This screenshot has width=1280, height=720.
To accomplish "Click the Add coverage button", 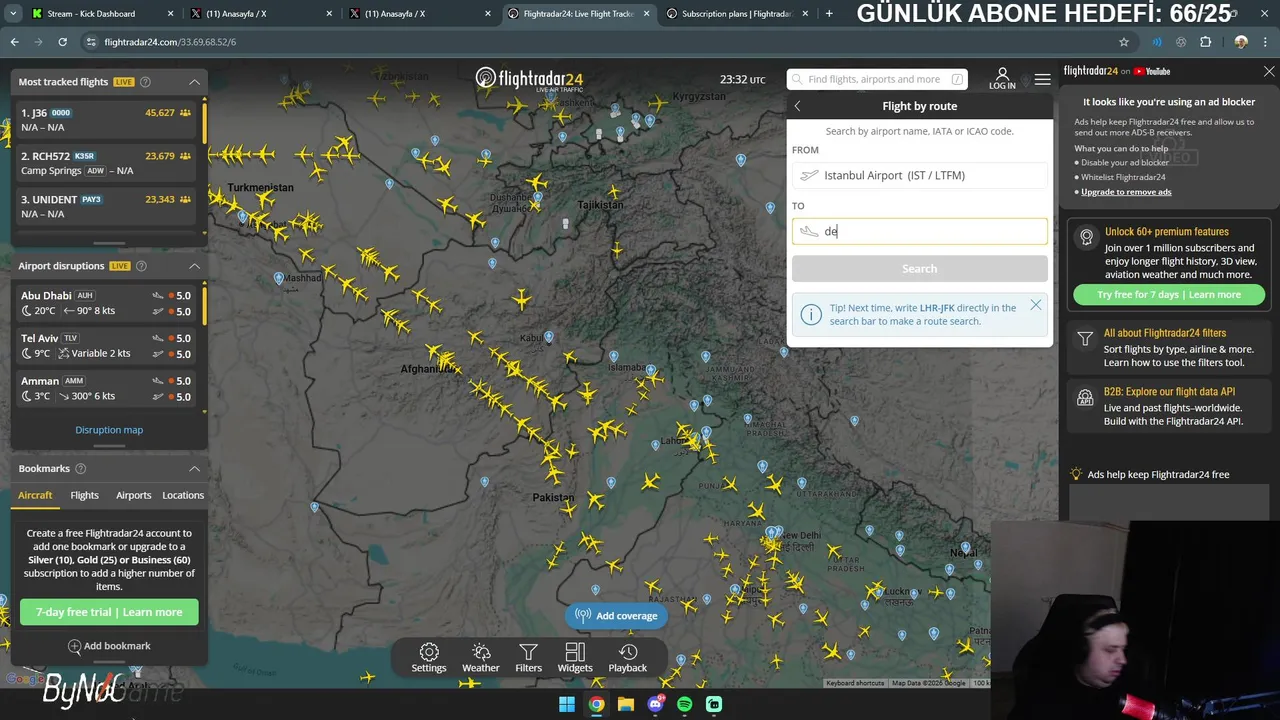I will pyautogui.click(x=616, y=616).
